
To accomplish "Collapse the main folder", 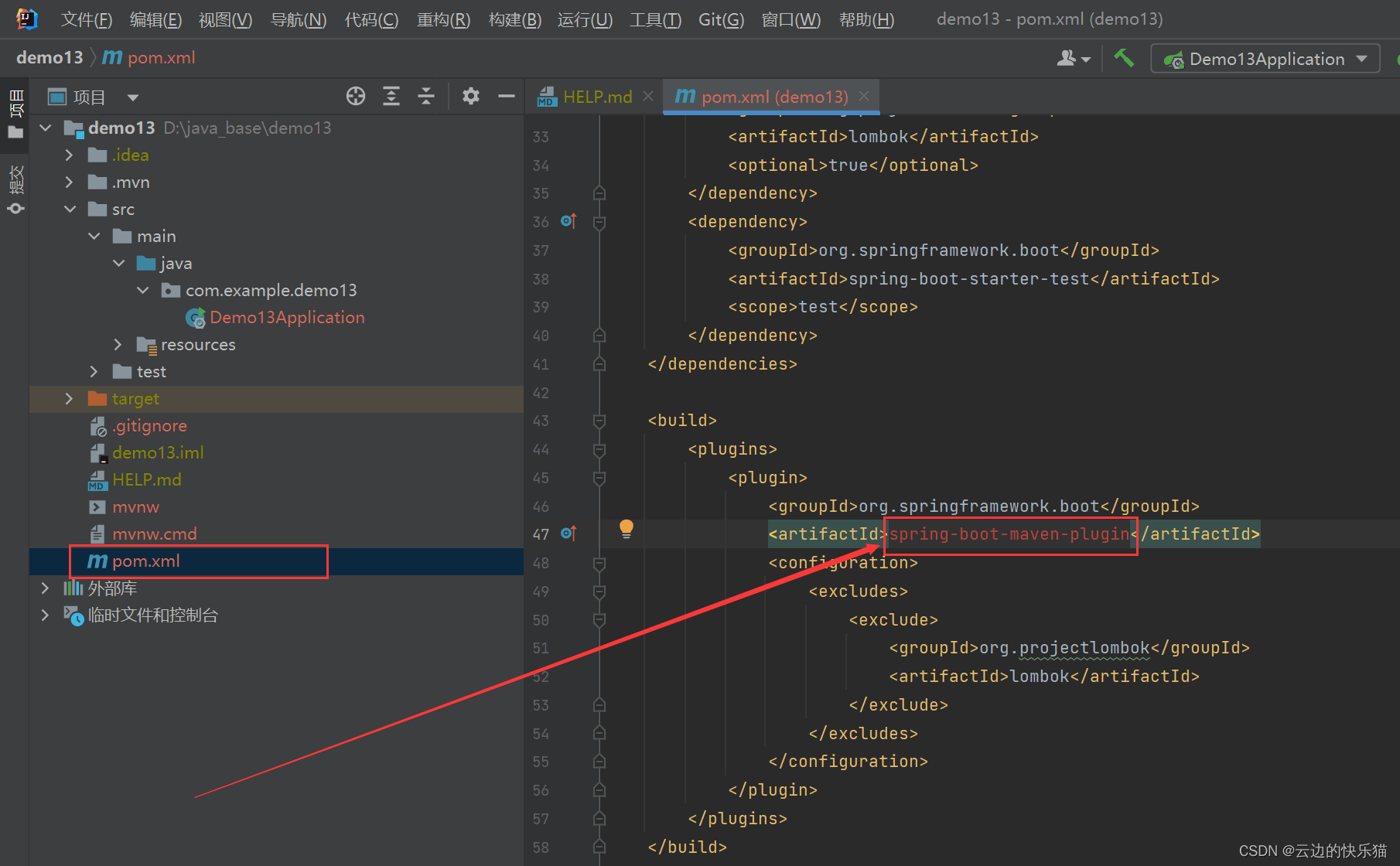I will point(94,236).
